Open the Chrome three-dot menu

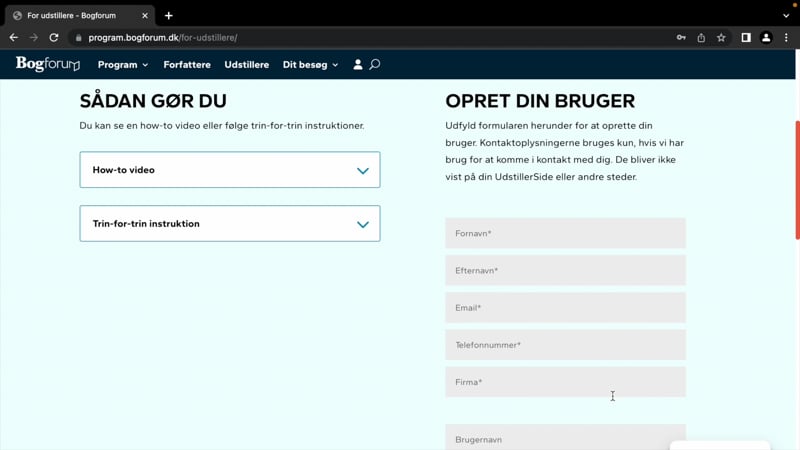point(786,38)
